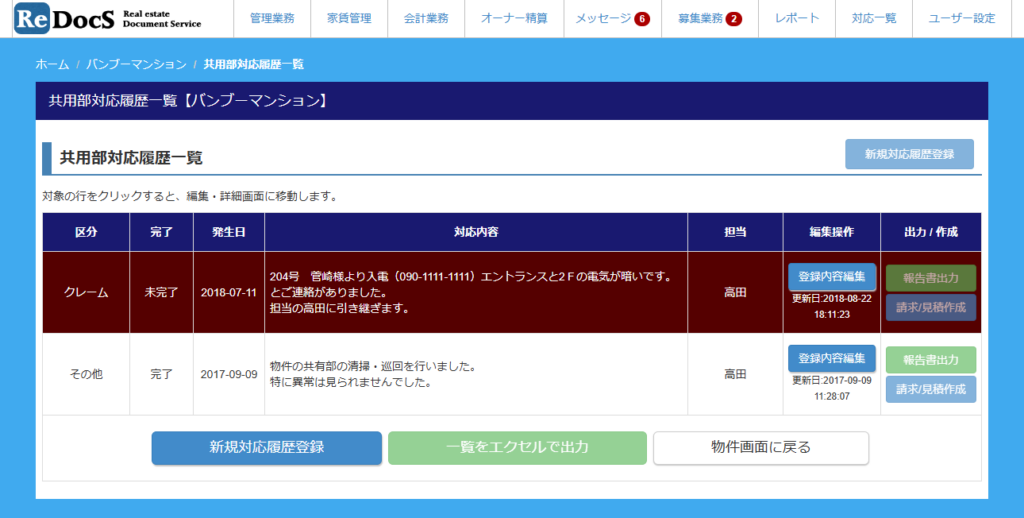Create 請求/見積 for the クレーム row
1024x518 pixels.
click(930, 307)
